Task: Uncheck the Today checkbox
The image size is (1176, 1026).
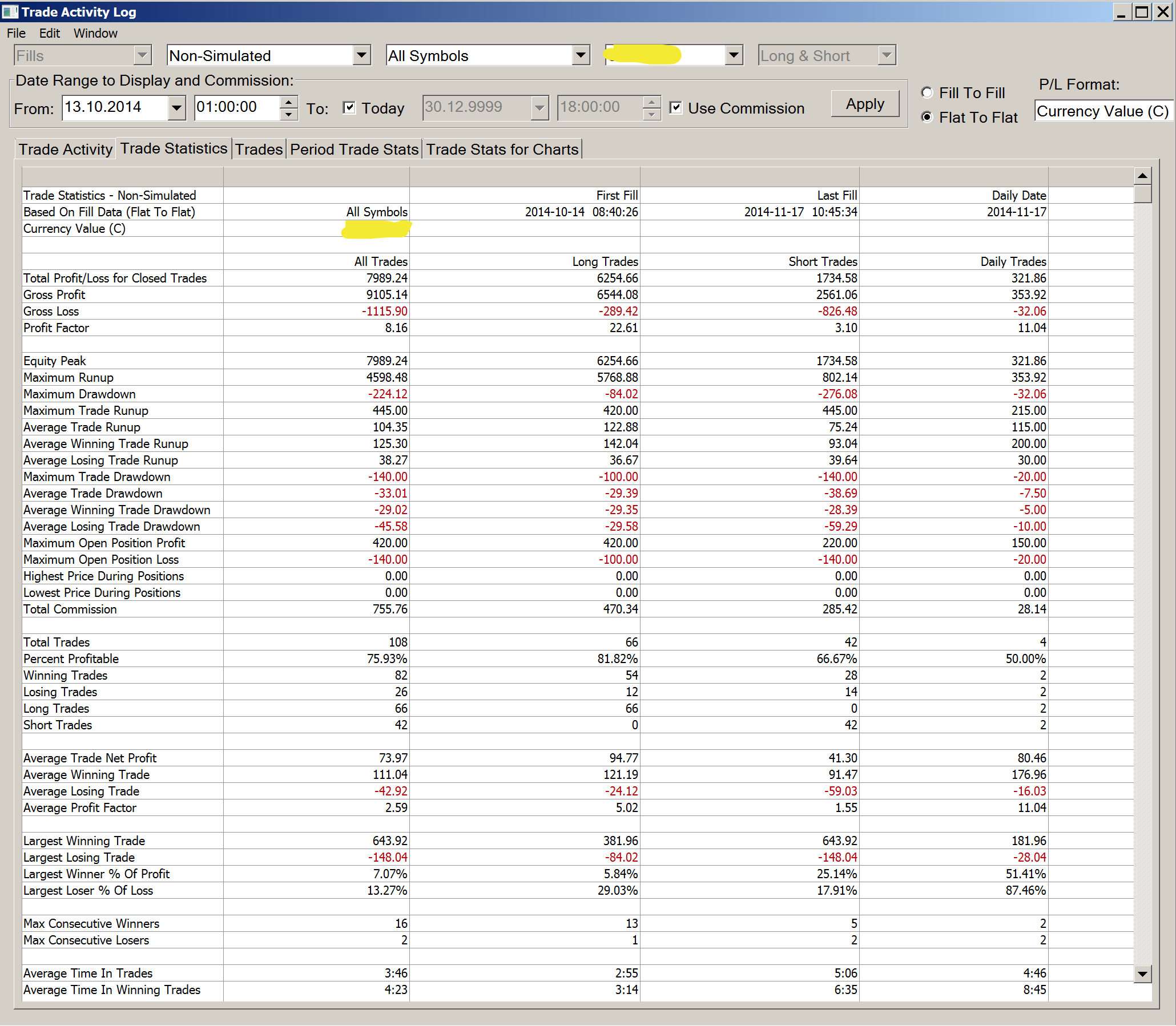Action: point(349,108)
